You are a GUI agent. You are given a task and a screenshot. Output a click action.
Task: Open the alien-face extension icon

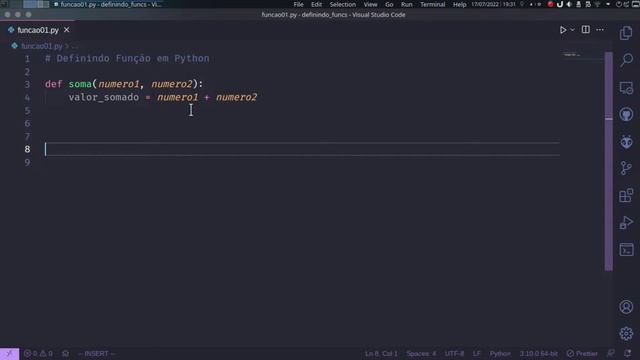626,141
